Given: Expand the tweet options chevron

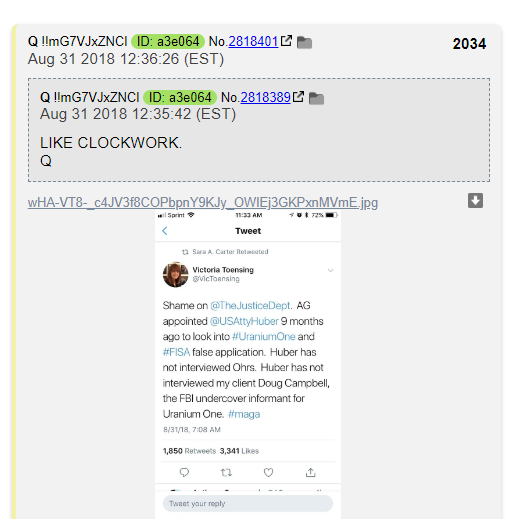Looking at the screenshot, I should coord(330,270).
